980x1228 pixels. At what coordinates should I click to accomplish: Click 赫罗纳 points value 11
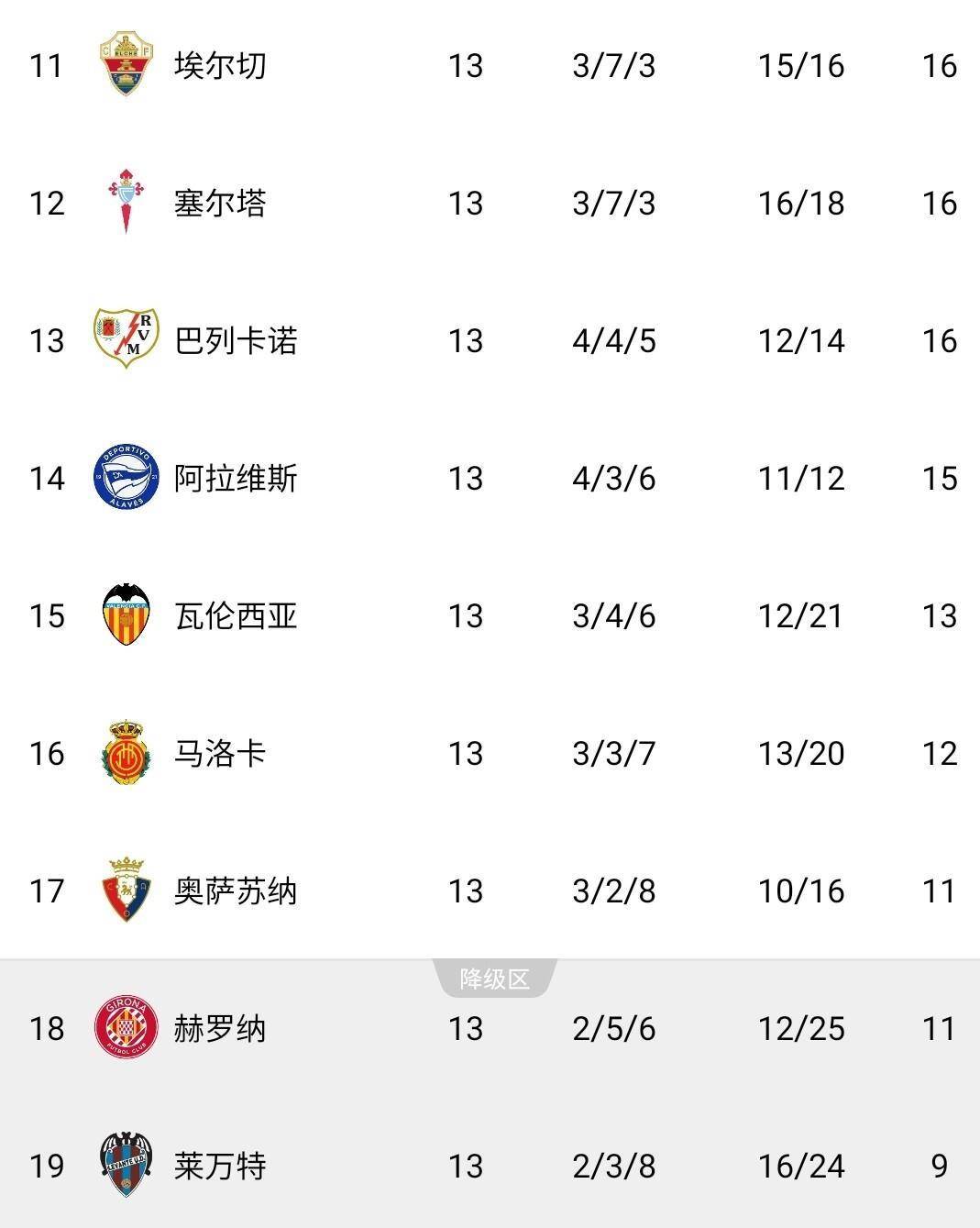tap(939, 1029)
